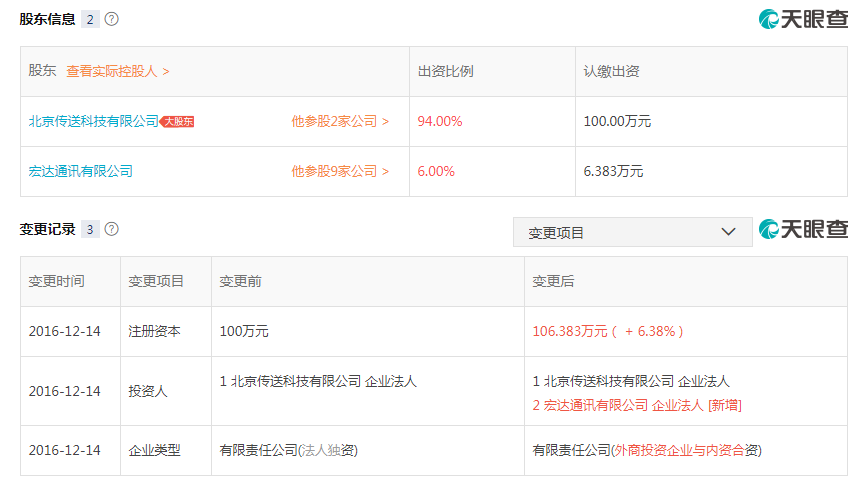
Task: Open the 变更项目 filter dropdown
Action: coord(632,232)
